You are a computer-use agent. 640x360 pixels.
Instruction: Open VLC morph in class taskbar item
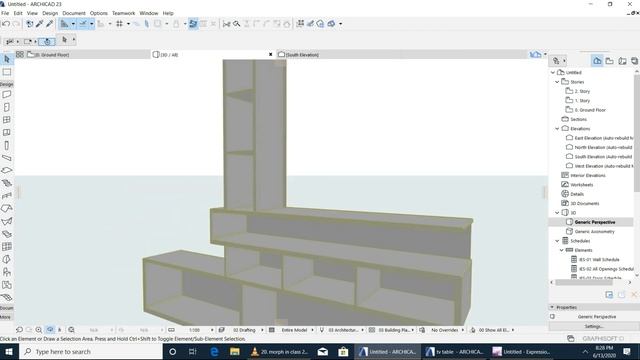(279, 352)
